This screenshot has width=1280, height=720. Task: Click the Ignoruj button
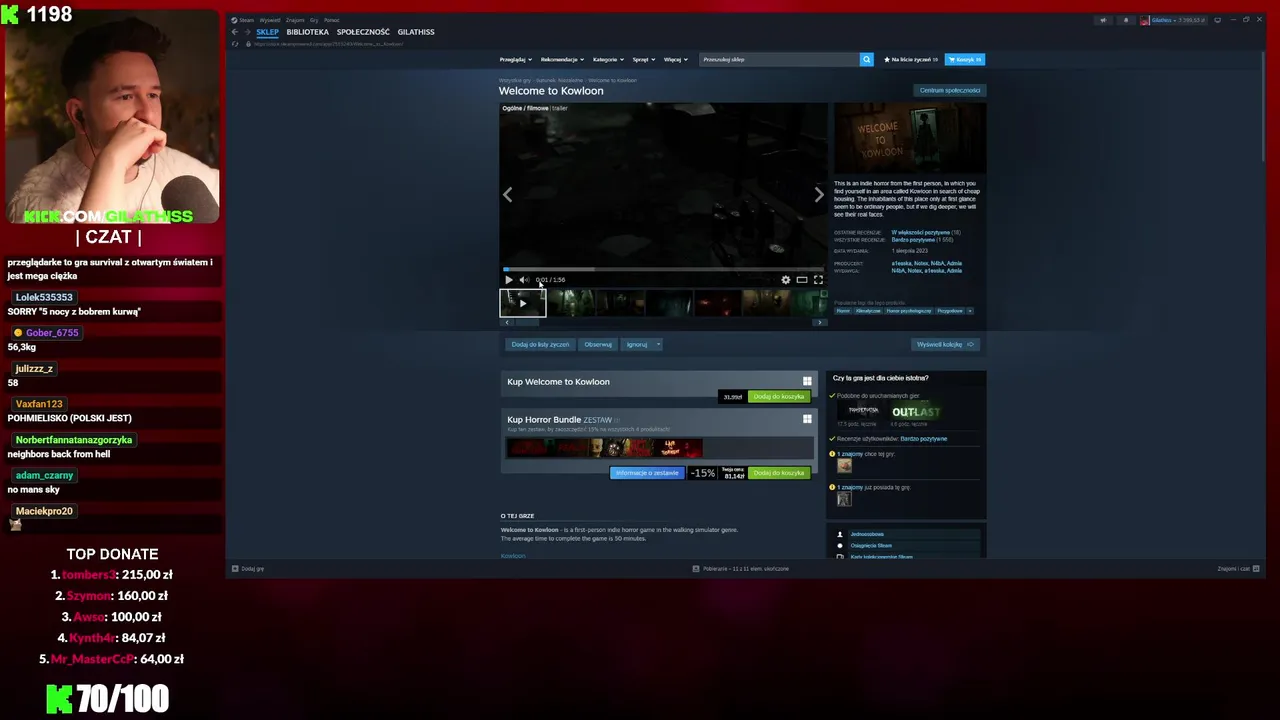coord(637,344)
